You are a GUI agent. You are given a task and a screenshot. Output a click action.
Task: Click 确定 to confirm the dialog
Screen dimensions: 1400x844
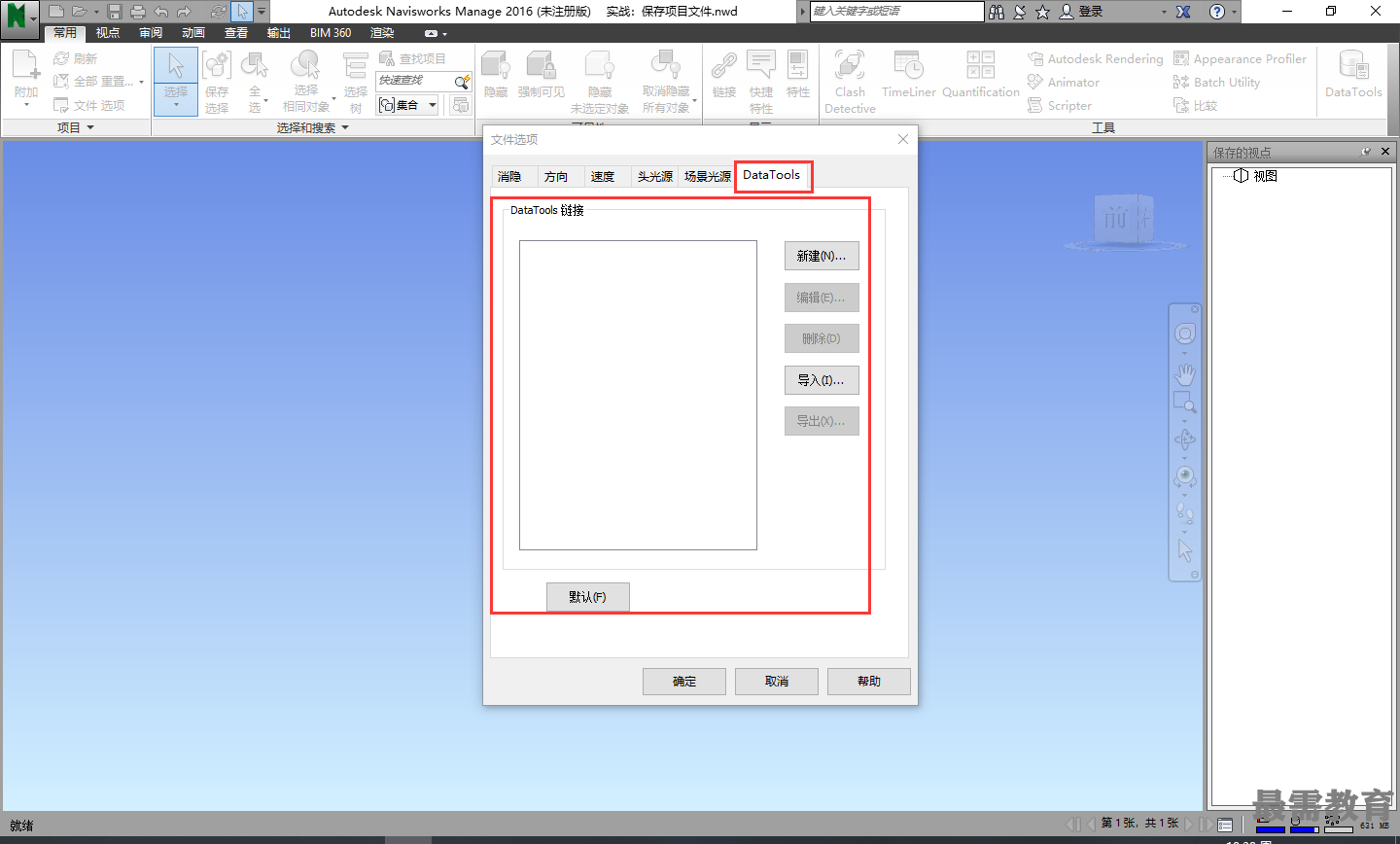click(684, 682)
